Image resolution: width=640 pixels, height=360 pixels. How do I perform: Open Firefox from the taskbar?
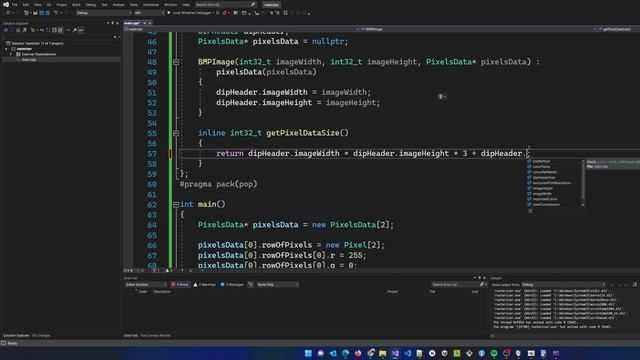[358, 353]
